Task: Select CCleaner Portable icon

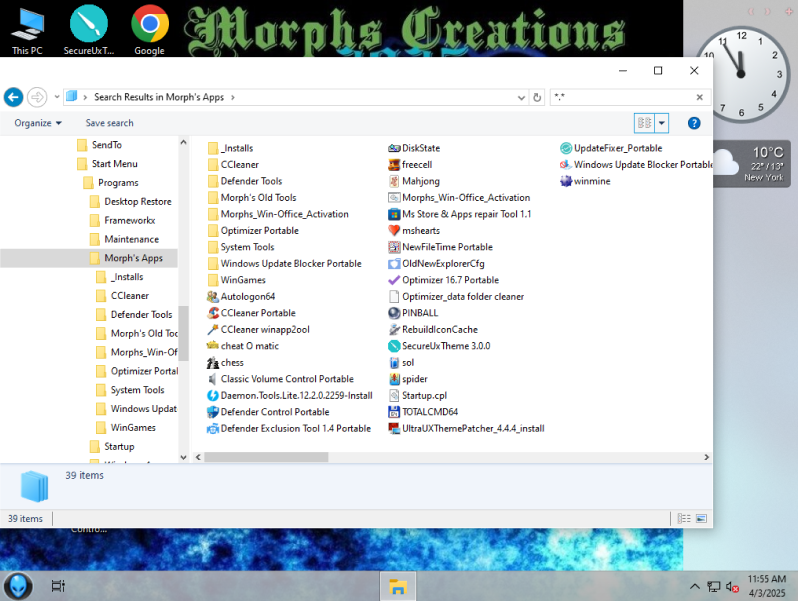Action: pos(213,313)
